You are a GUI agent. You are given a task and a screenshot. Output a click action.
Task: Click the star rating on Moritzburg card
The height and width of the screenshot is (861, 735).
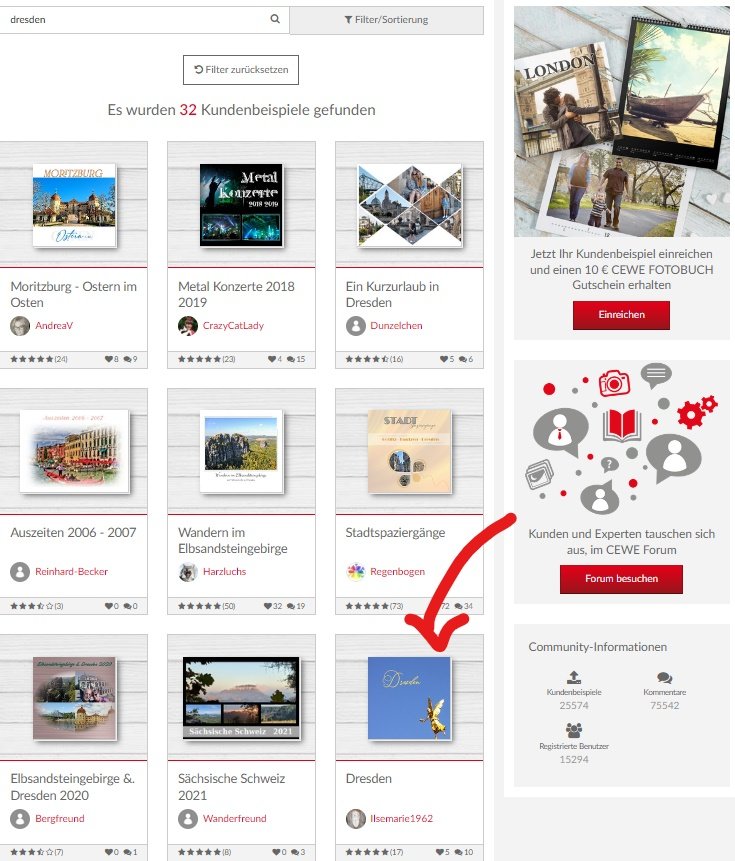point(32,359)
